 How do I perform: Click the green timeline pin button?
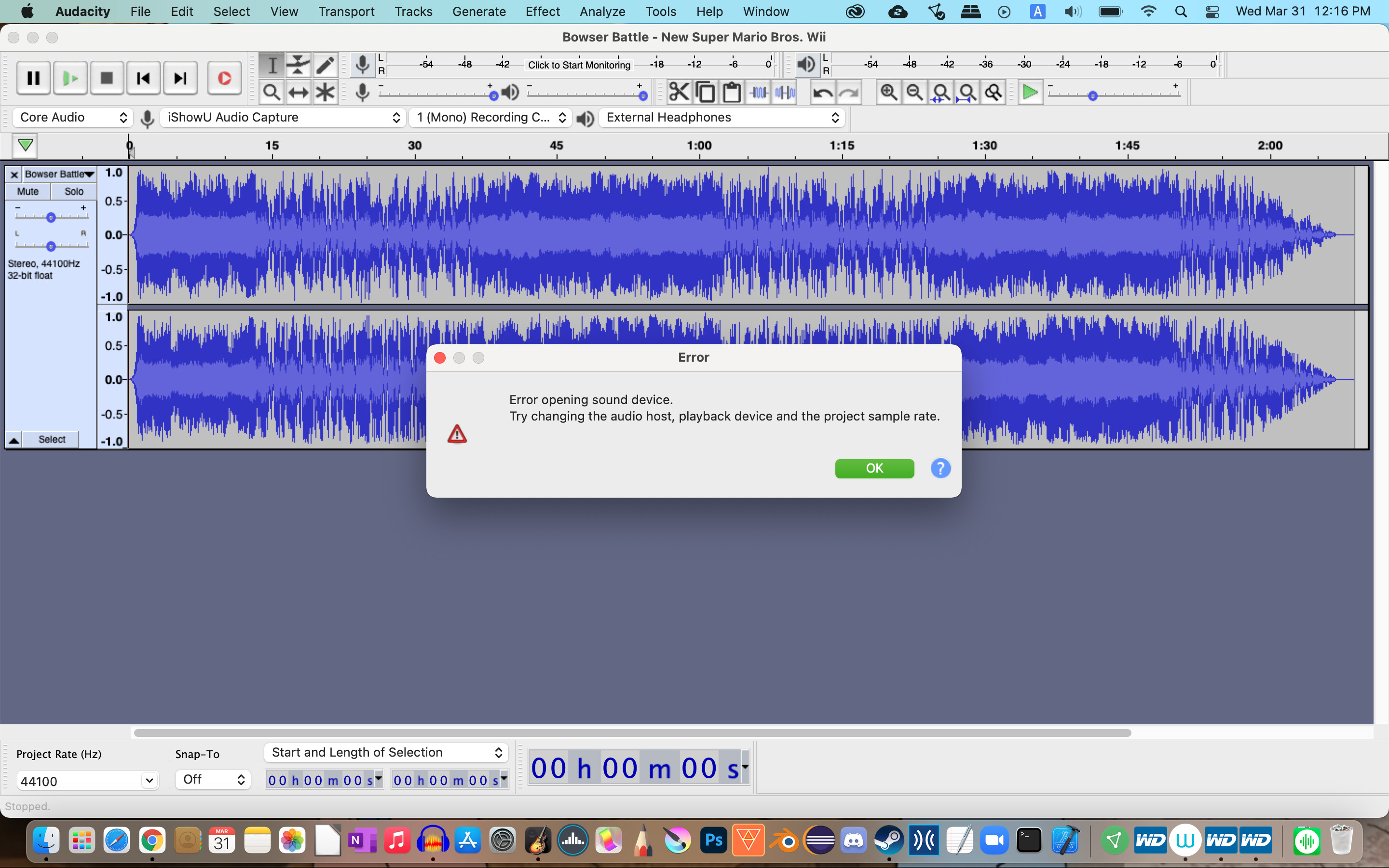25,146
